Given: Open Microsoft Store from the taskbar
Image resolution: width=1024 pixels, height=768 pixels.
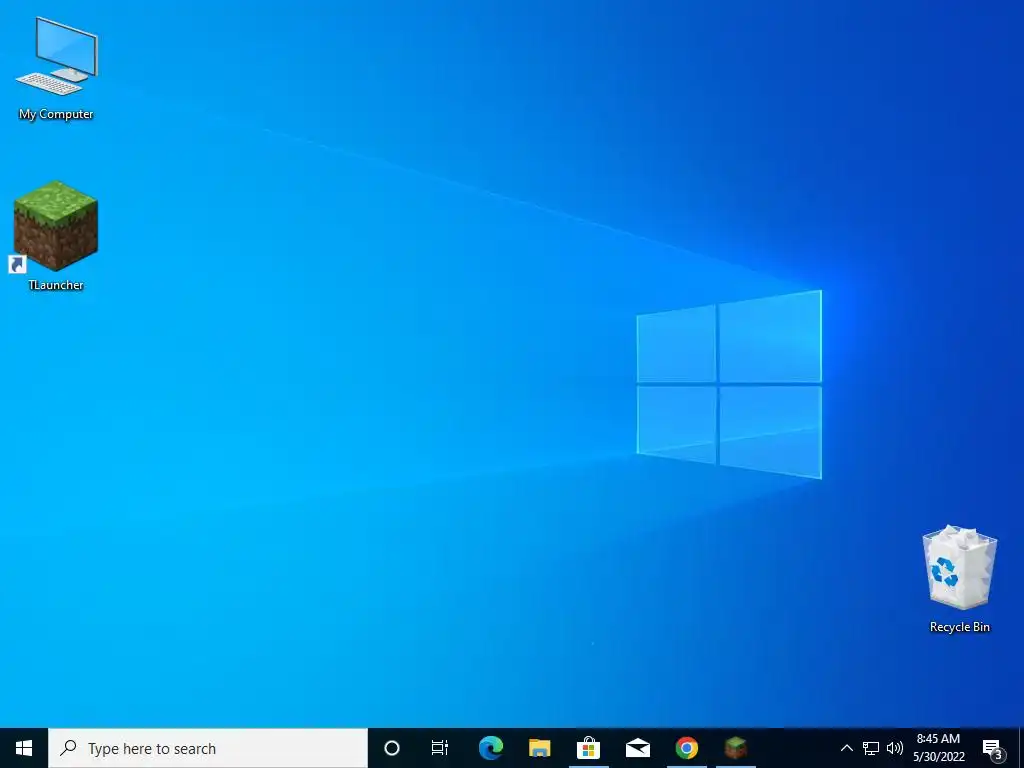Looking at the screenshot, I should pyautogui.click(x=588, y=748).
